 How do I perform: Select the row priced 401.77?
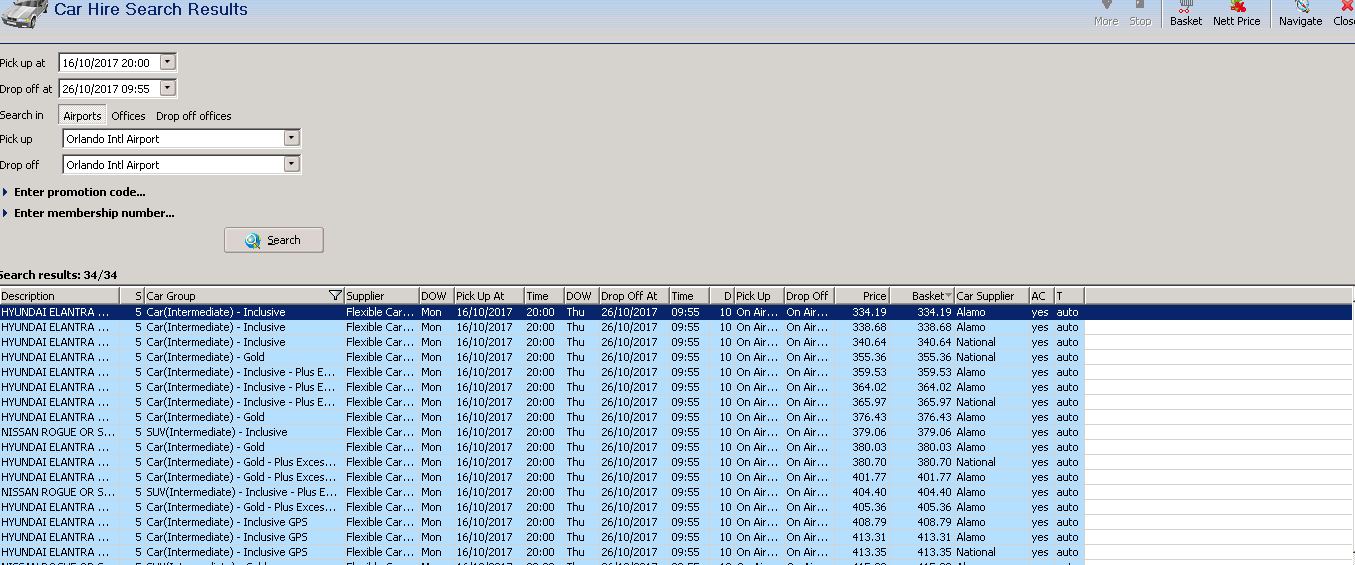pos(542,477)
